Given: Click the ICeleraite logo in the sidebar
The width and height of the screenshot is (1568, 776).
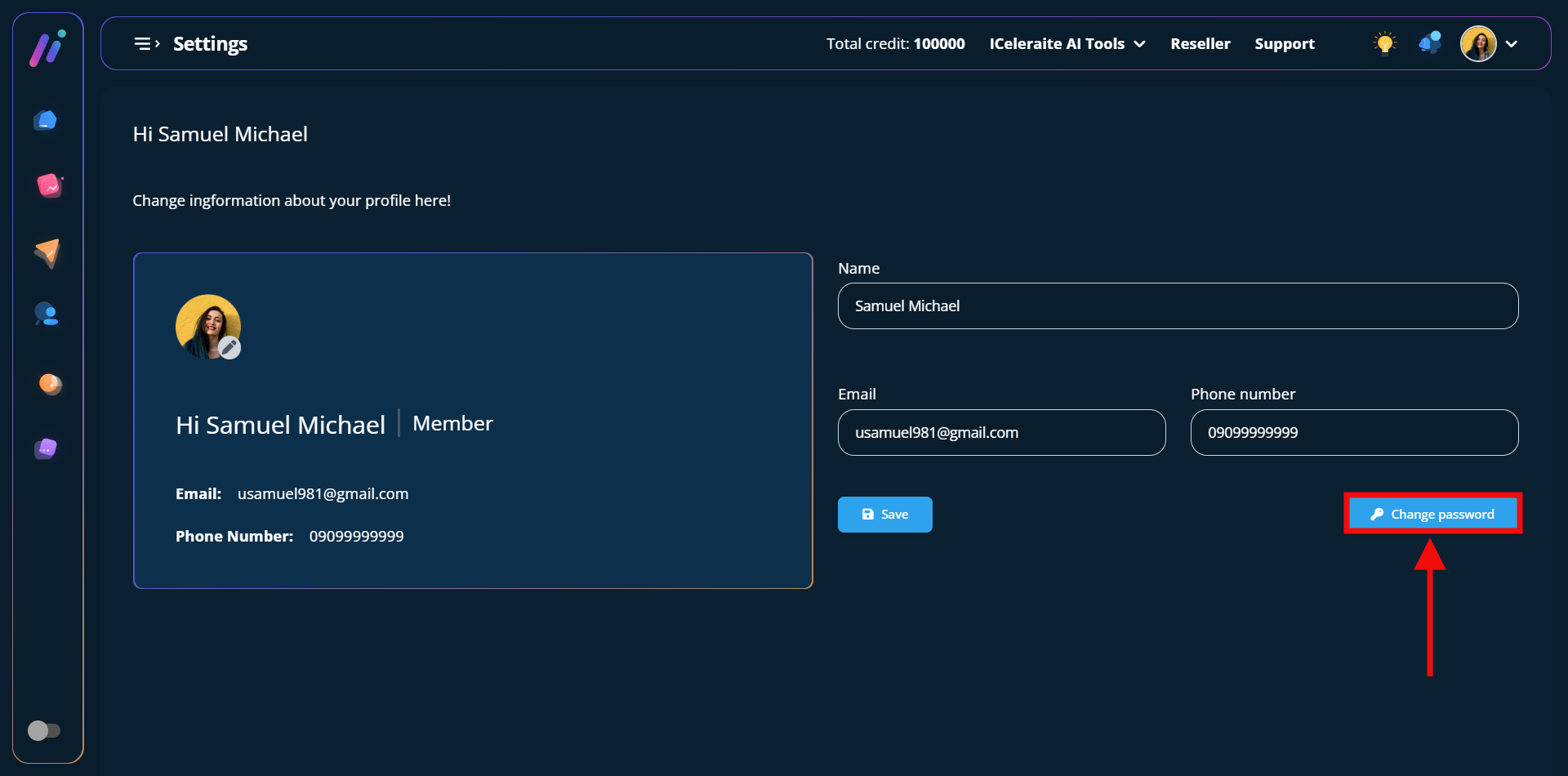Looking at the screenshot, I should (47, 48).
